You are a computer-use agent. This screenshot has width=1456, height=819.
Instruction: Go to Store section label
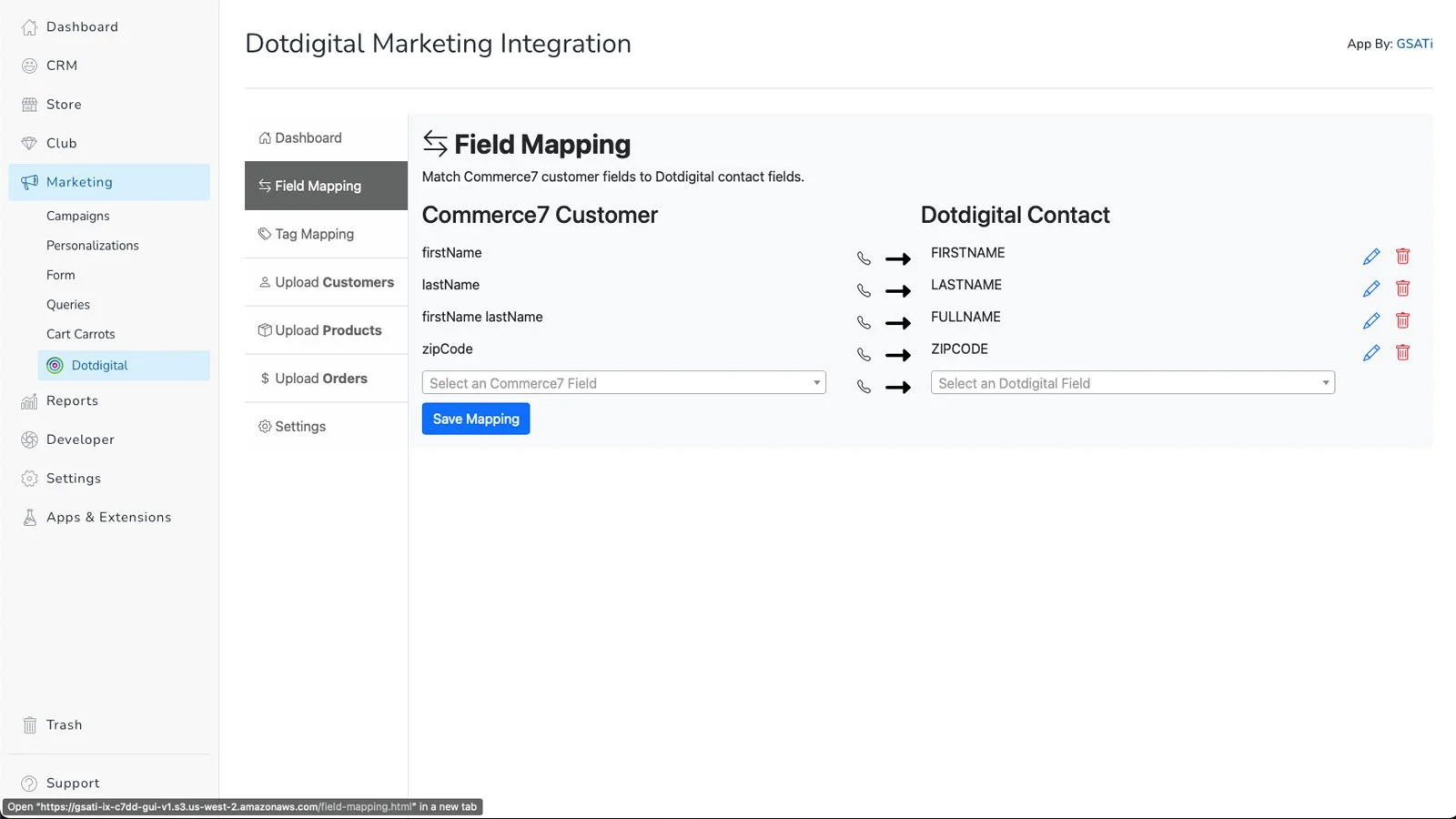pos(64,105)
